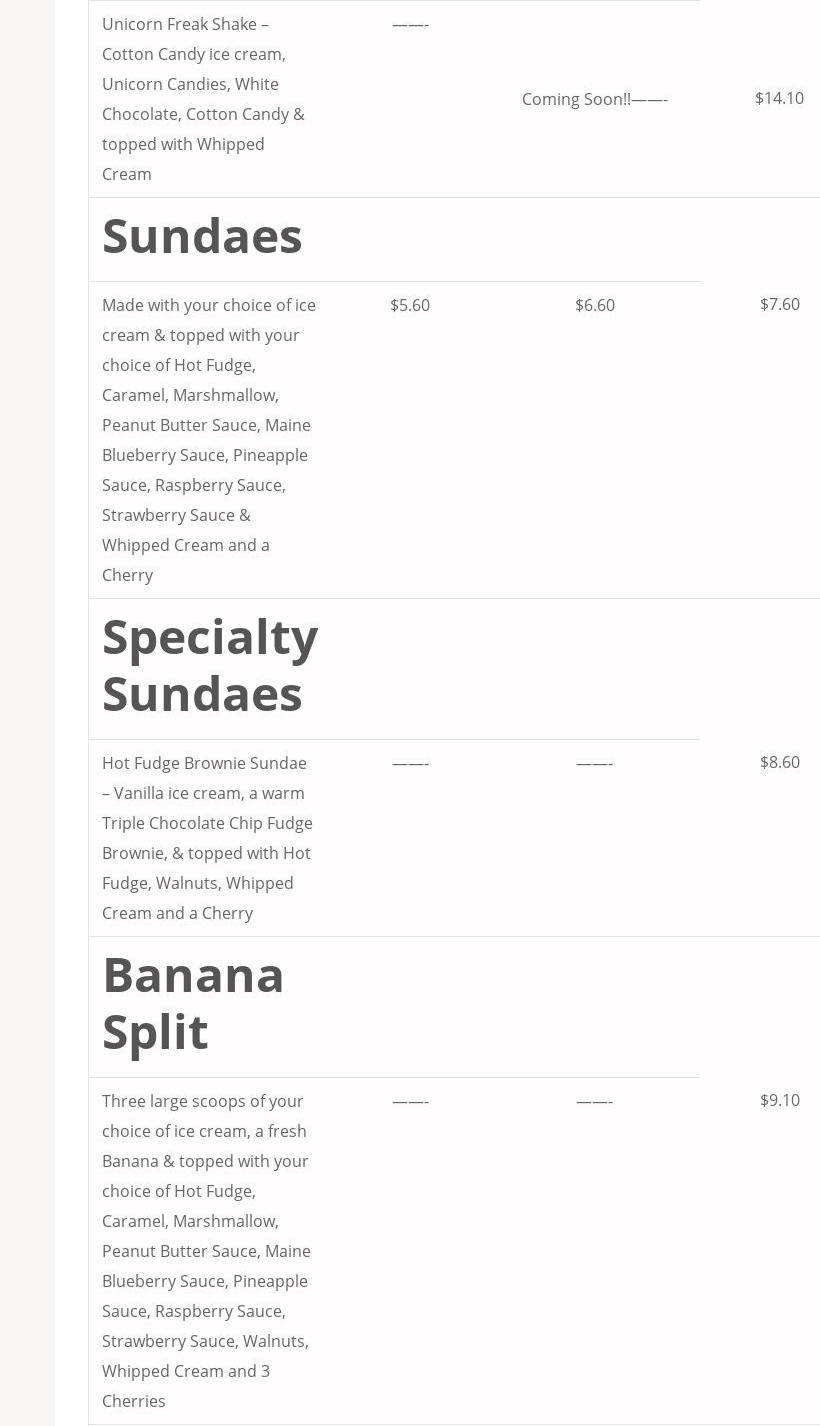820x1426 pixels.
Task: Click the $6.60 sundae price
Action: point(595,305)
